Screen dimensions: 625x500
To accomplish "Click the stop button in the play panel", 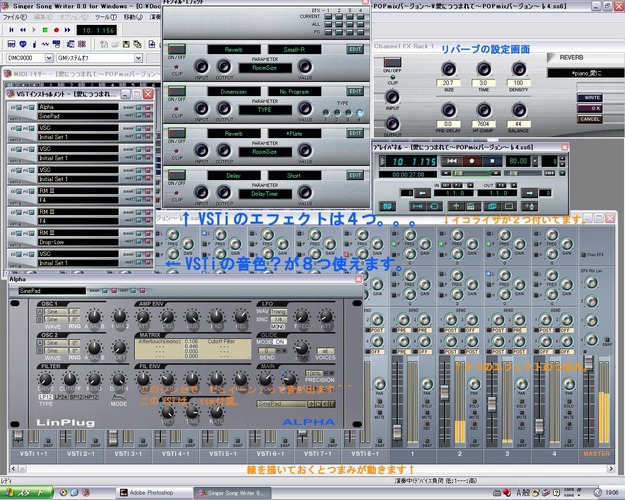I will (x=492, y=161).
